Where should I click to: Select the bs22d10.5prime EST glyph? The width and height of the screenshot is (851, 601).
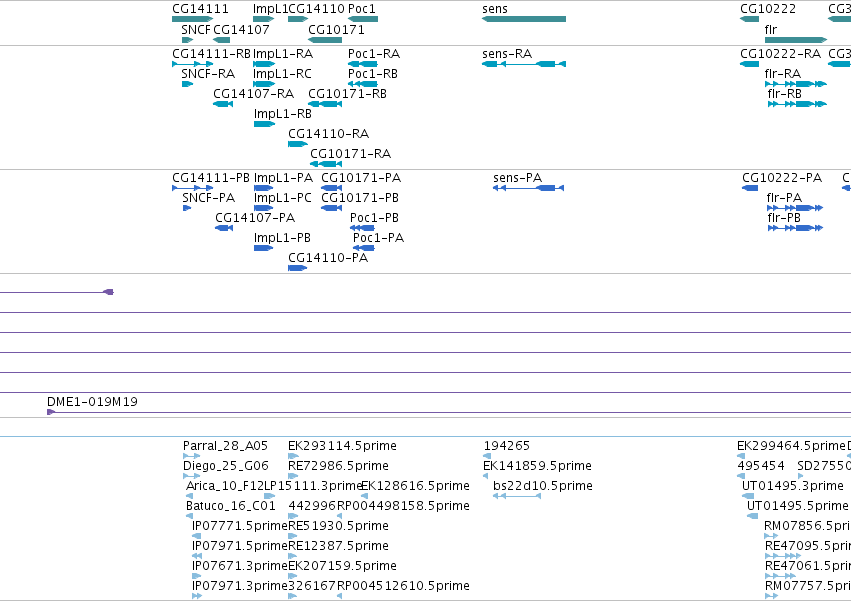[517, 496]
